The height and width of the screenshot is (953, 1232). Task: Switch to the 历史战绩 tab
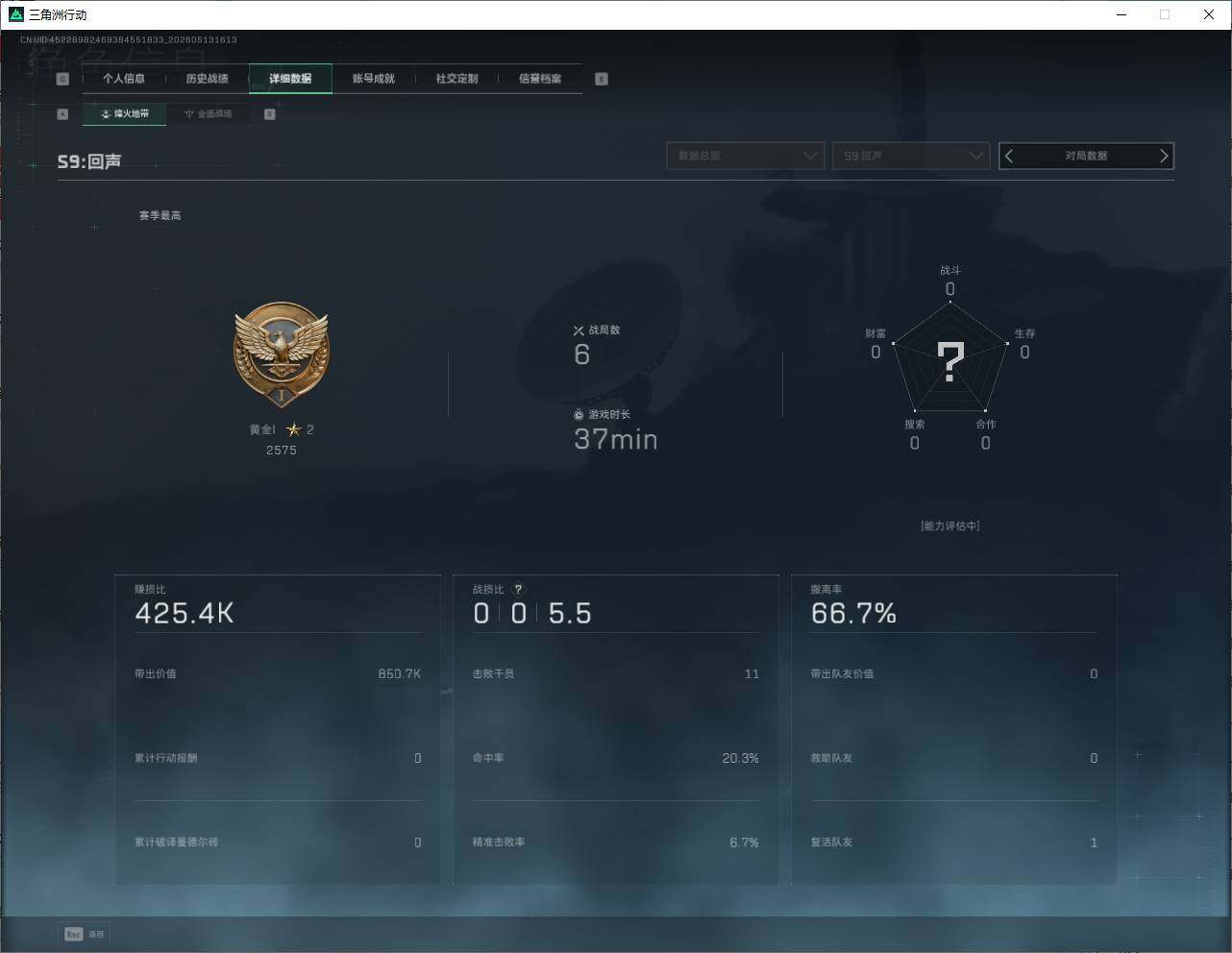208,79
